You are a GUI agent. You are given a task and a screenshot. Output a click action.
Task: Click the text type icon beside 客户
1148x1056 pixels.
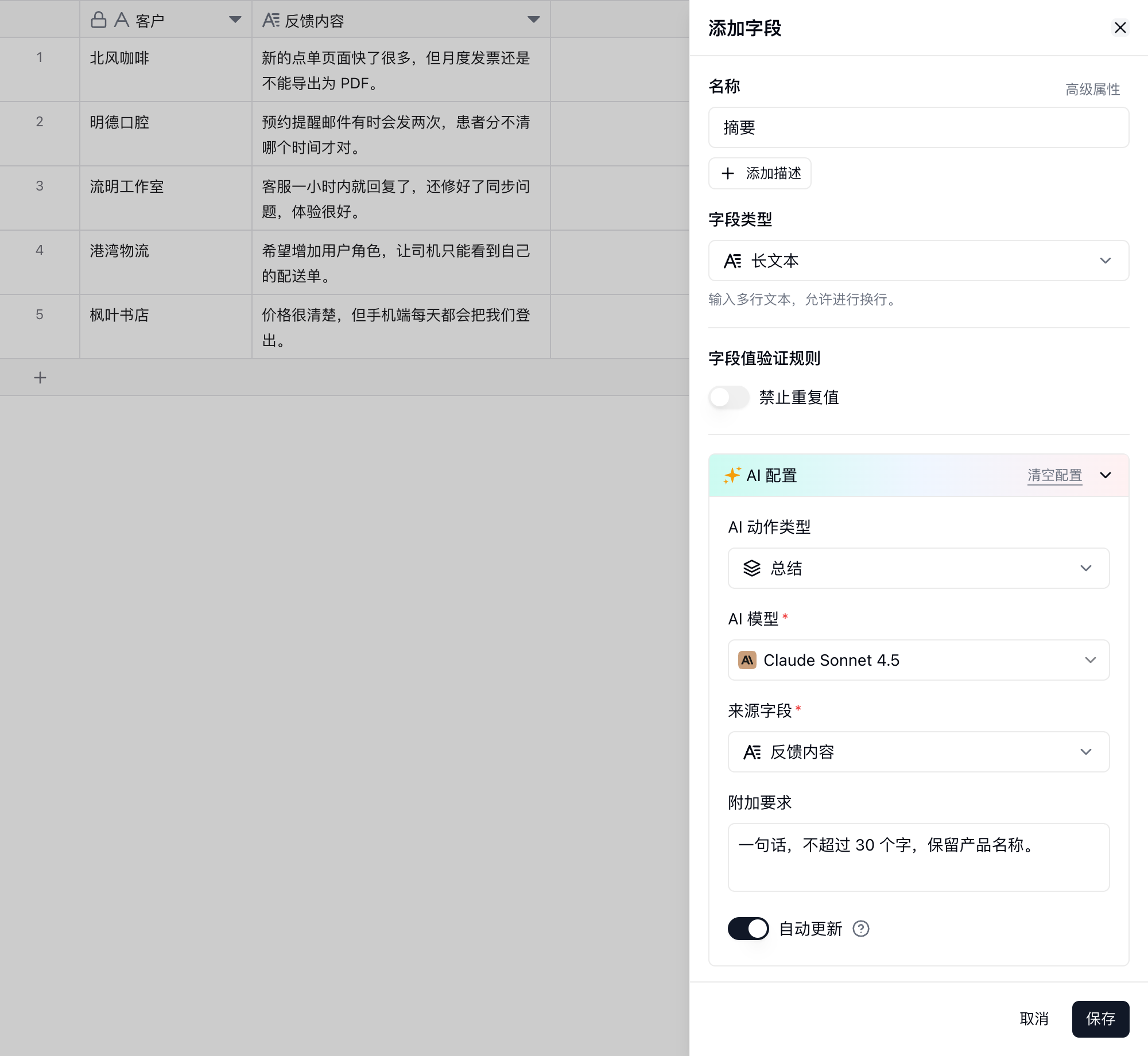pos(122,20)
